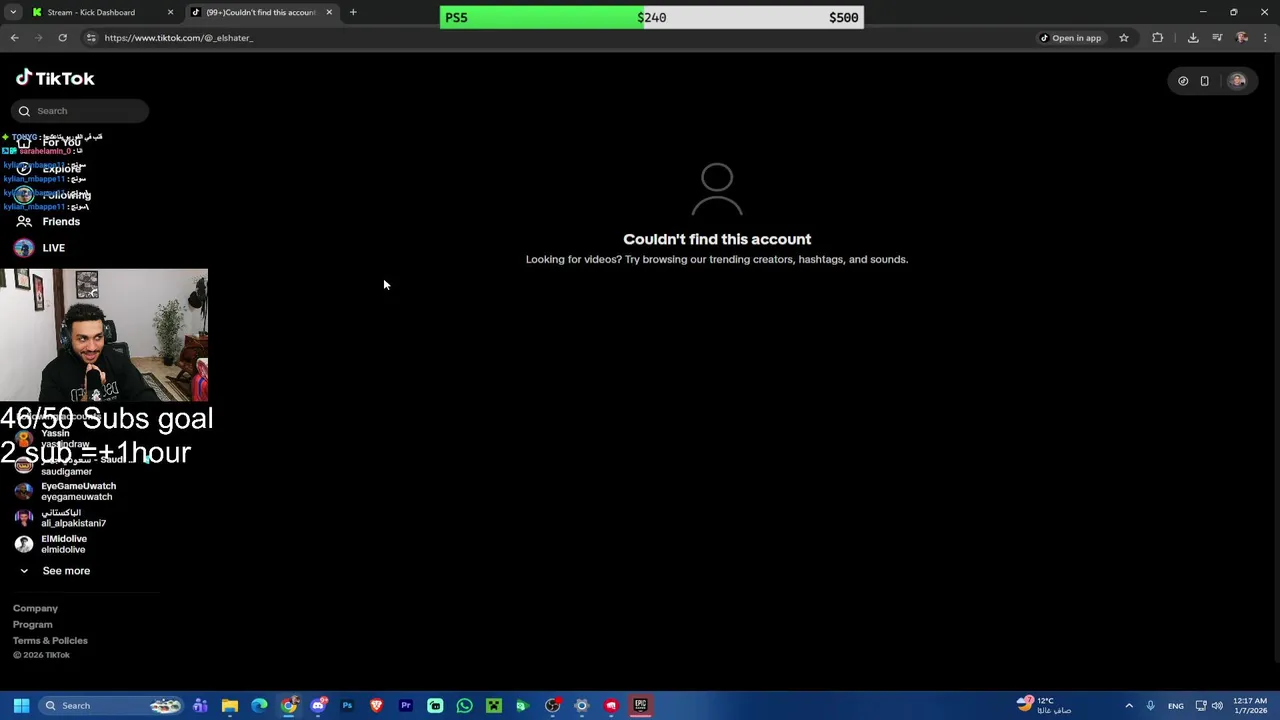Show hidden system tray icons

click(x=1129, y=706)
